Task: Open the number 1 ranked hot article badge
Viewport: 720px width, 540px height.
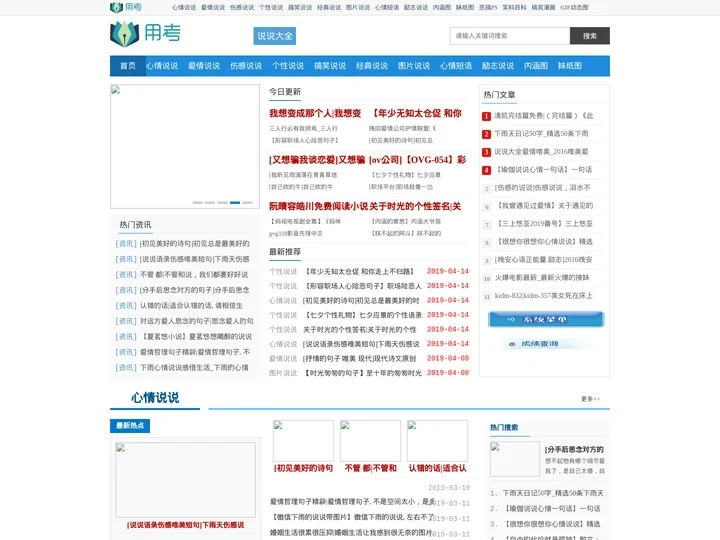Action: 486,116
